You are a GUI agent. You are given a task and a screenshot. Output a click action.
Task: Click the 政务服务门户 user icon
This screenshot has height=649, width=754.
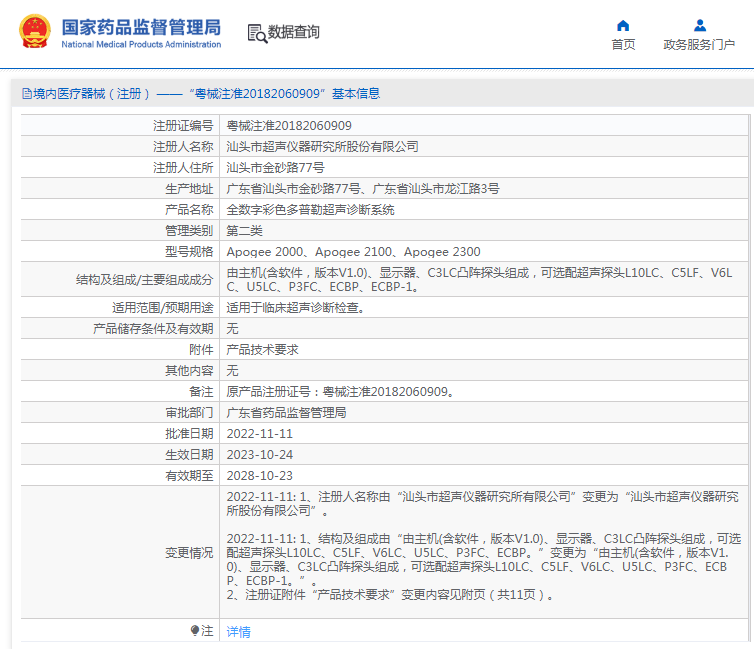coord(700,25)
